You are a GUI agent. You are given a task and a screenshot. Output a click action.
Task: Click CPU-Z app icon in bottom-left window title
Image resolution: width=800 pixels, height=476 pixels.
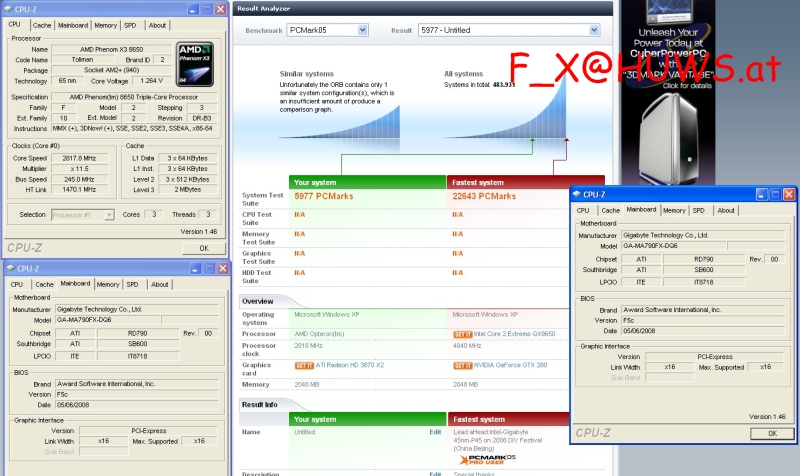point(10,268)
